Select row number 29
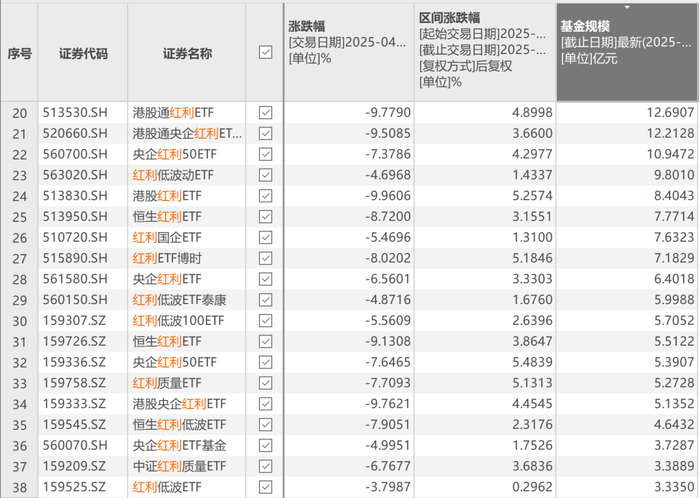Screen dimensions: 700x498 tap(20, 301)
